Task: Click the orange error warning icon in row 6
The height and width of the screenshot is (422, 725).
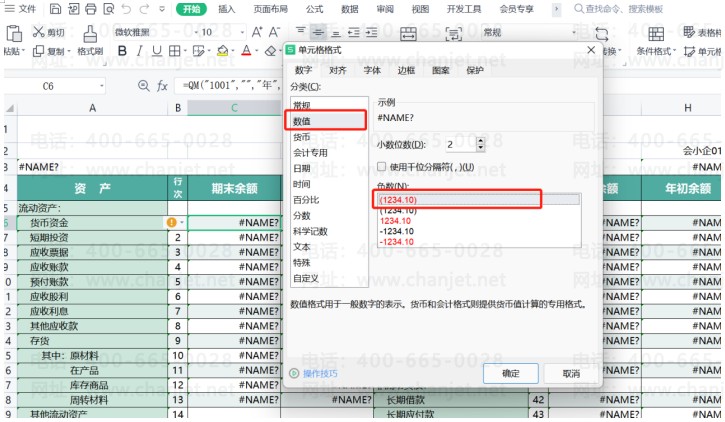Action: pos(172,222)
